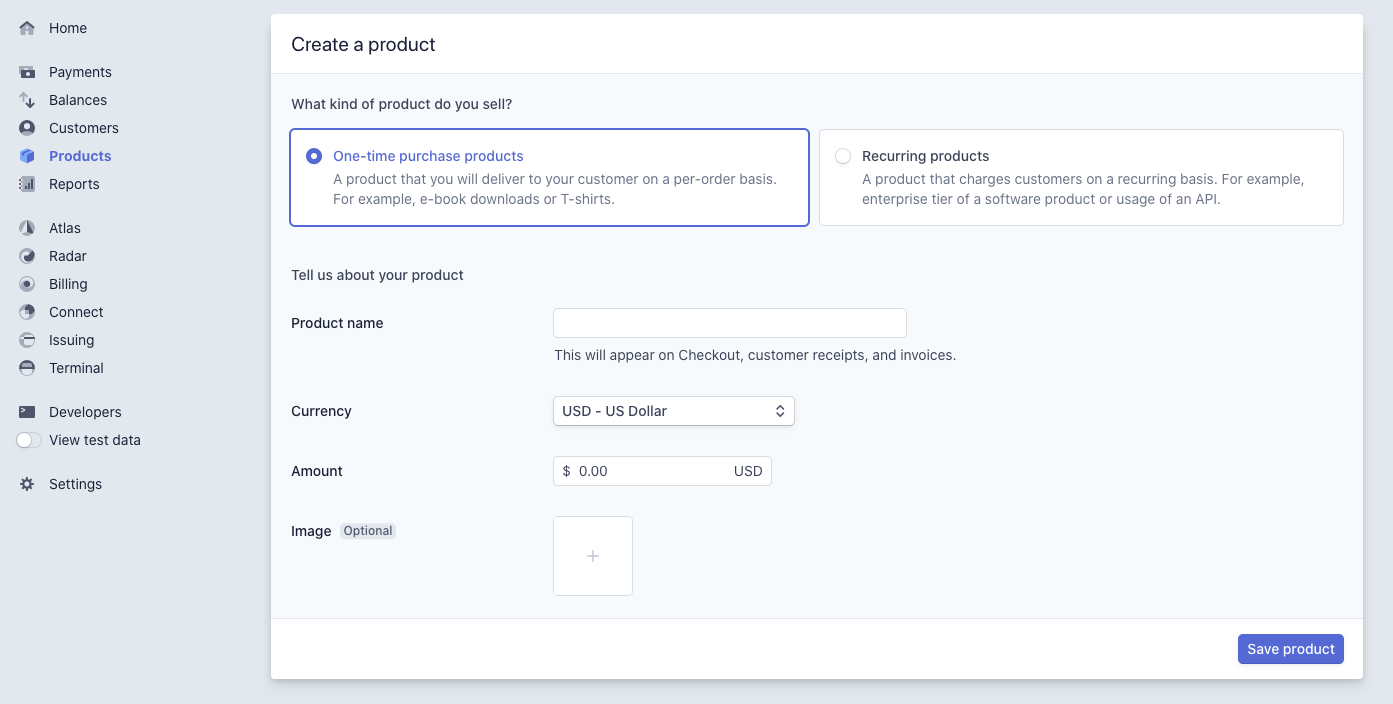This screenshot has height=704, width=1393.
Task: Click the Product name text field
Action: tap(730, 323)
